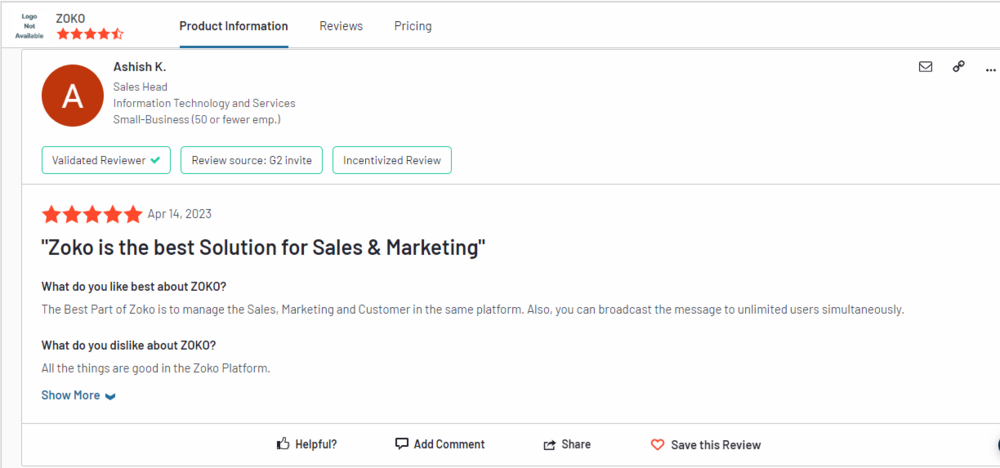Click the thumbs-up Helpful icon
The height and width of the screenshot is (468, 1000).
[283, 444]
